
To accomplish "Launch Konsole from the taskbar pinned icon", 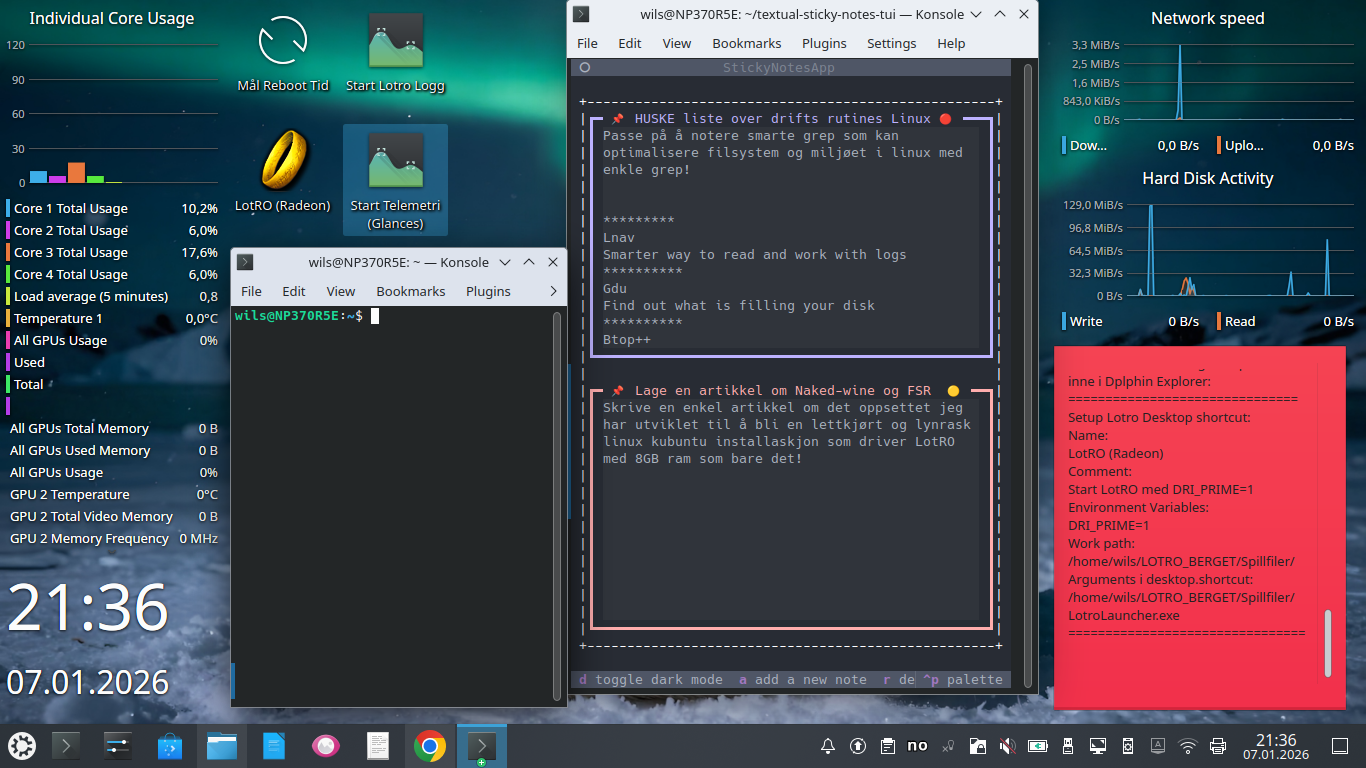I will point(67,746).
